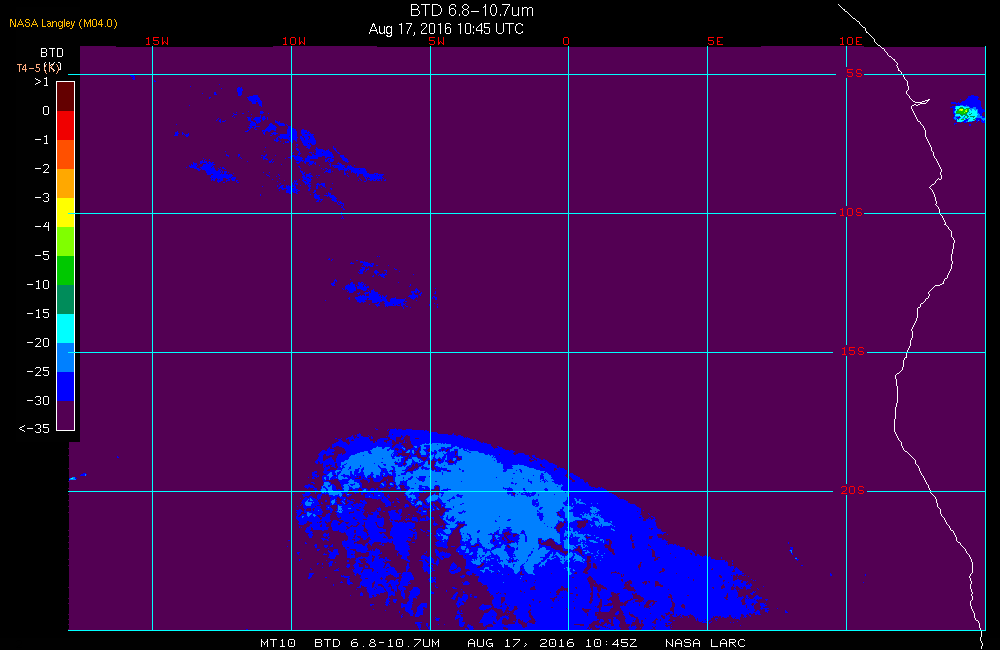Choose the dark blue segment between -25 and -30
Screen dimensions: 1000x650
[66, 386]
